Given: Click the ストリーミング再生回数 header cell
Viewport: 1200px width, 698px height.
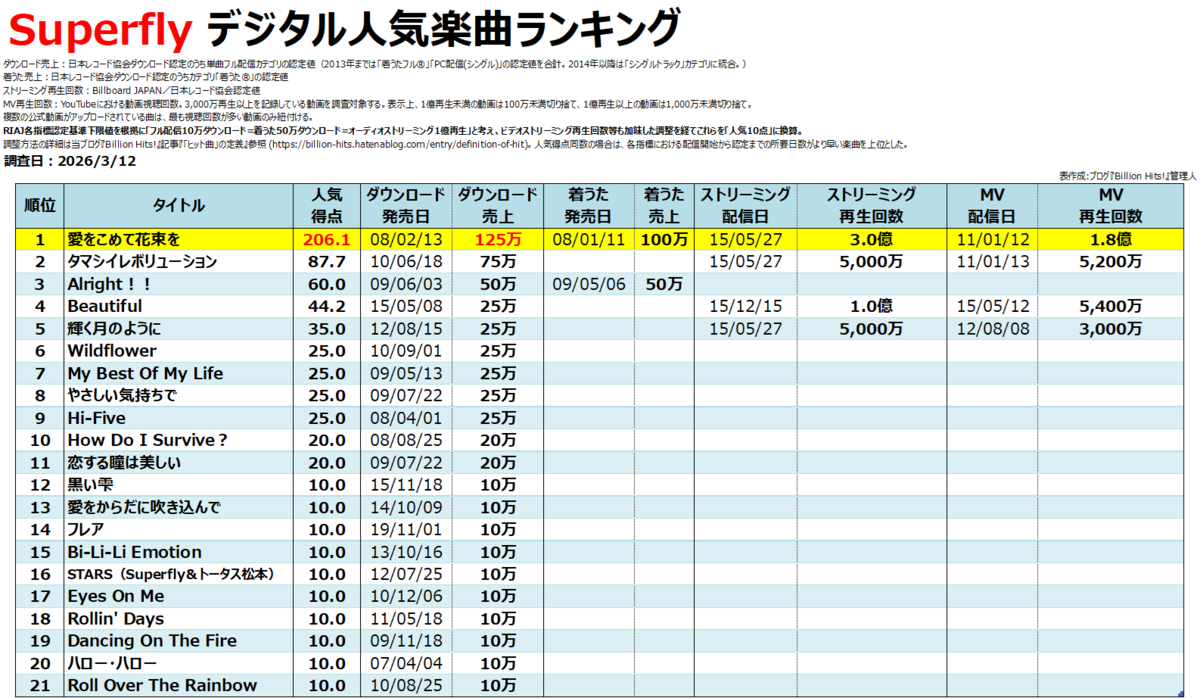Looking at the screenshot, I should click(x=870, y=205).
